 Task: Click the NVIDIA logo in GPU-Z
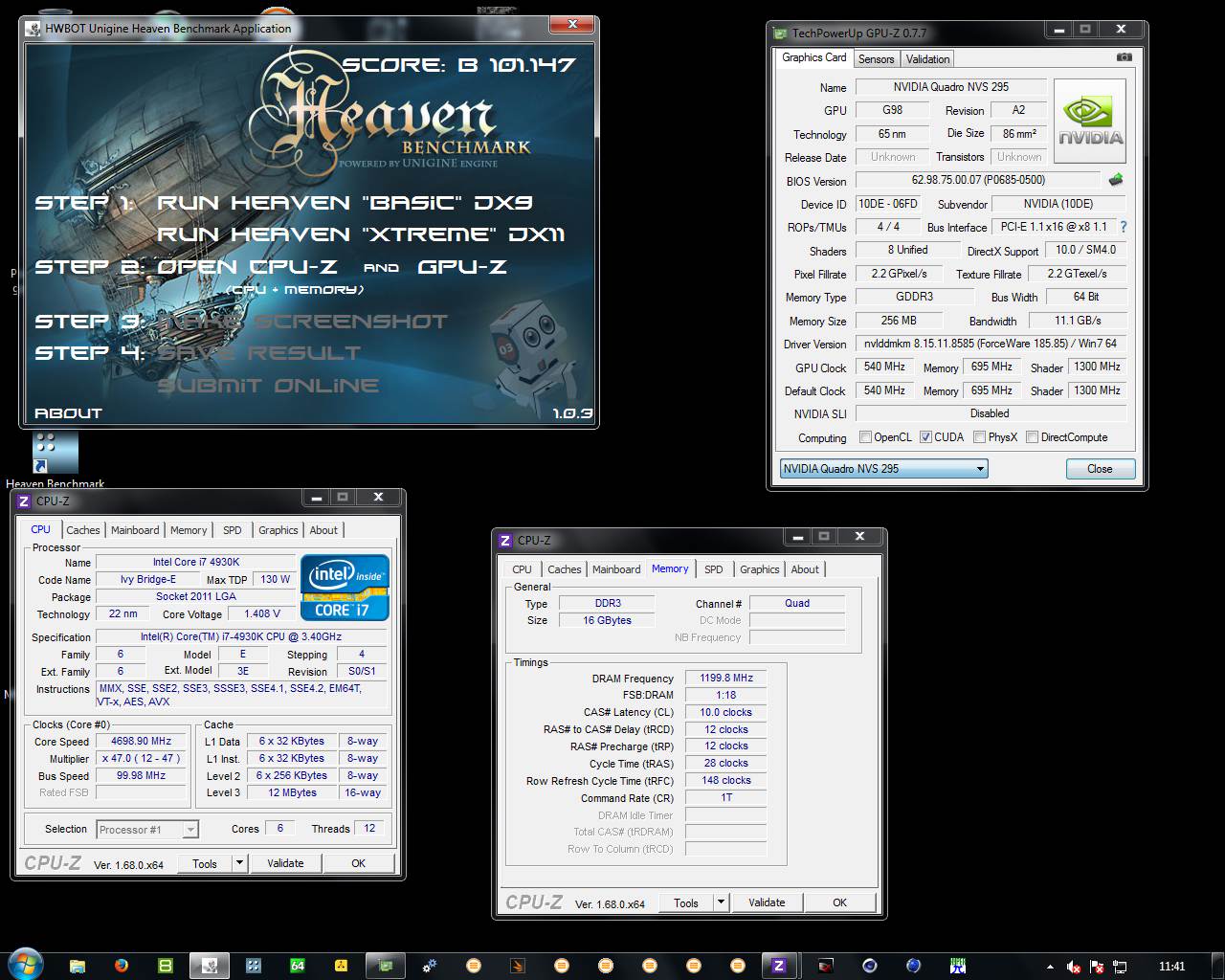1090,122
